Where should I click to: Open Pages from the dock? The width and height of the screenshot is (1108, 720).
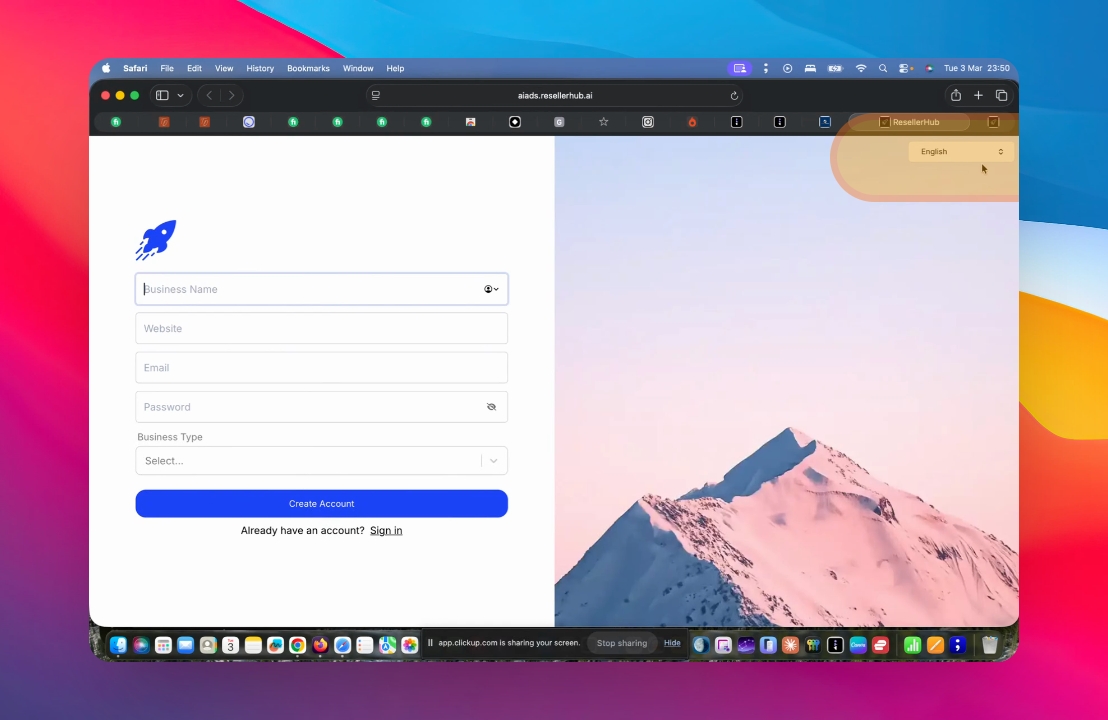click(935, 645)
